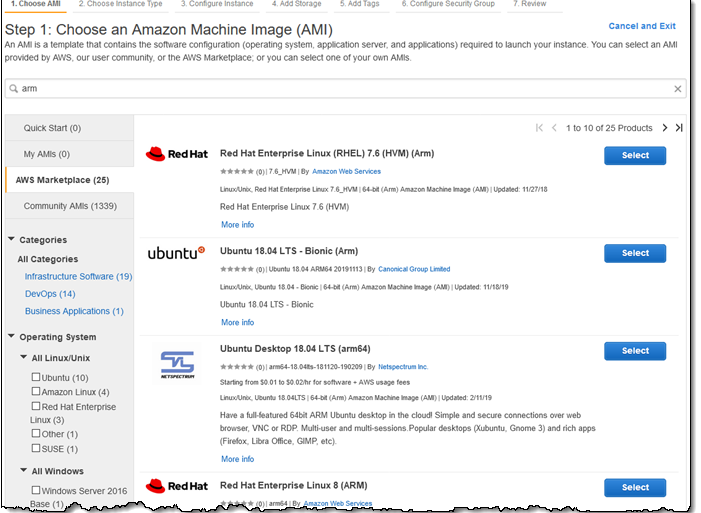Open More info for Ubuntu Desktop arm64
This screenshot has width=701, height=513.
tap(237, 459)
